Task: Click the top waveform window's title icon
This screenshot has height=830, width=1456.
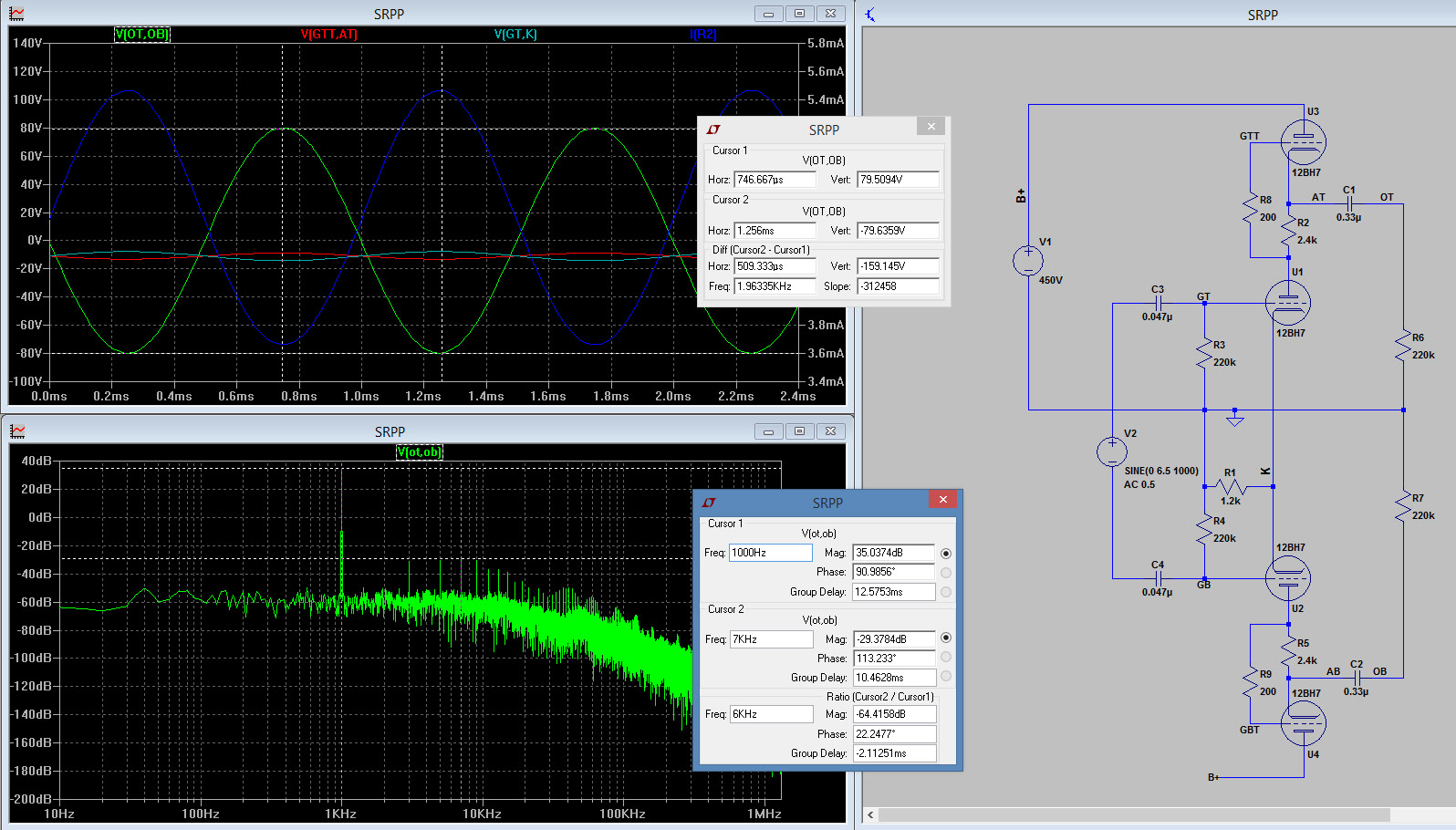Action: click(x=16, y=14)
